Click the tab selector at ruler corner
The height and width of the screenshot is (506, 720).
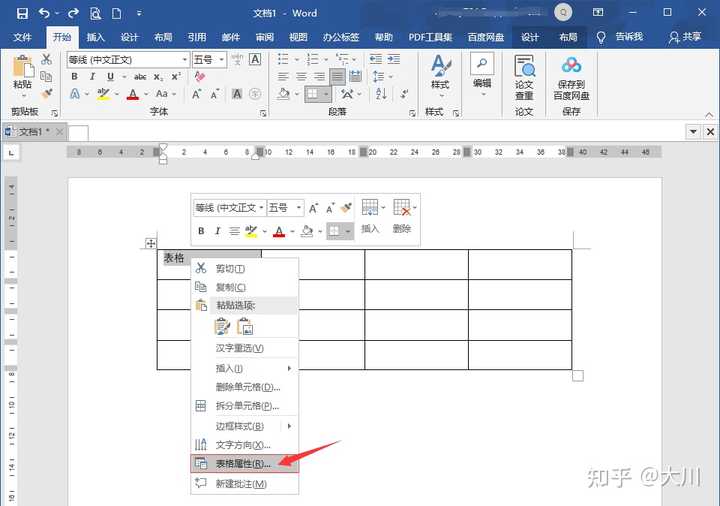(x=11, y=152)
